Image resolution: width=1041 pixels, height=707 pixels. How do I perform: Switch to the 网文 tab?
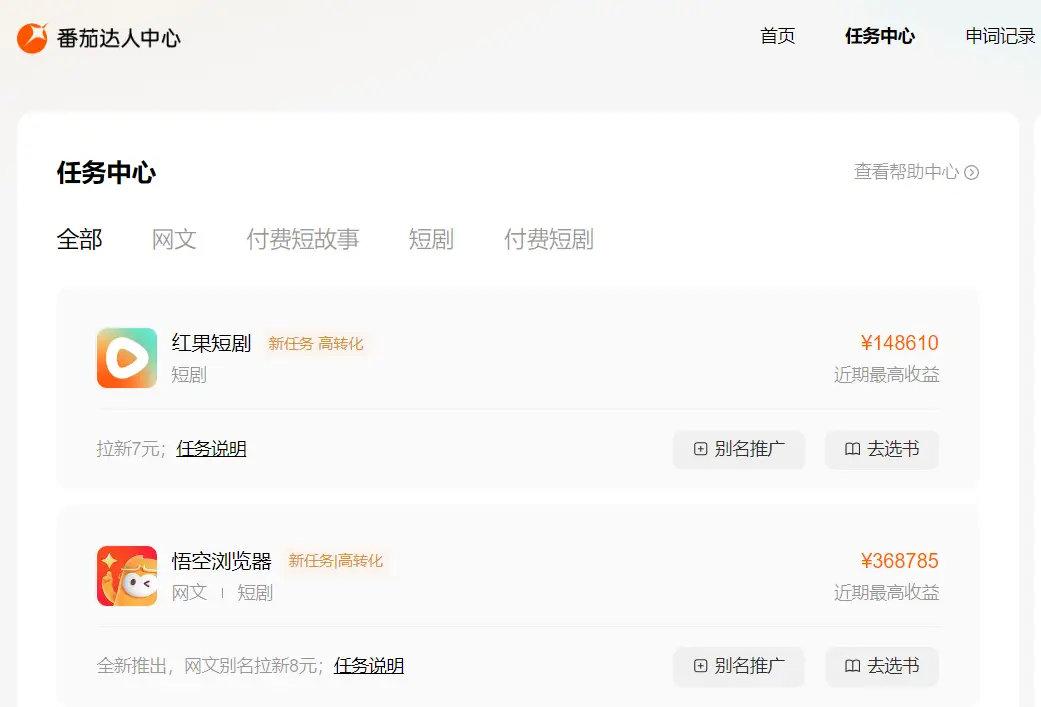pos(174,239)
